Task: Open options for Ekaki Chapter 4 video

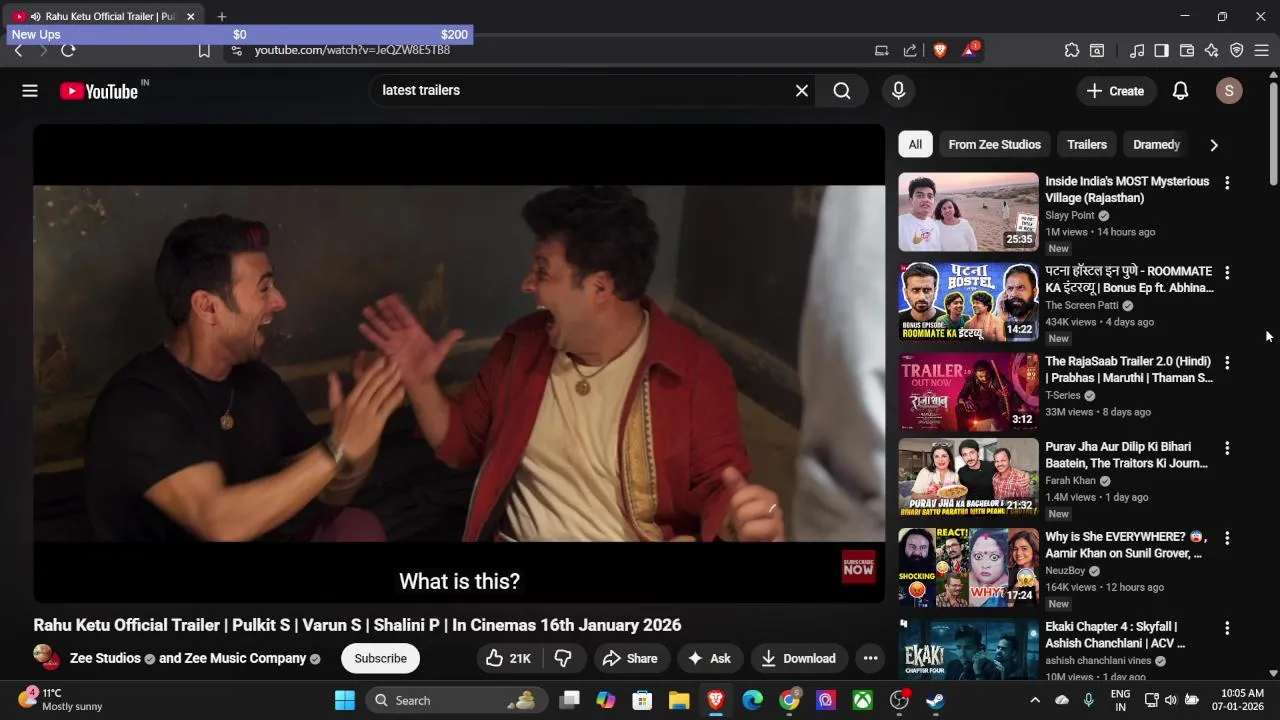Action: tap(1227, 628)
